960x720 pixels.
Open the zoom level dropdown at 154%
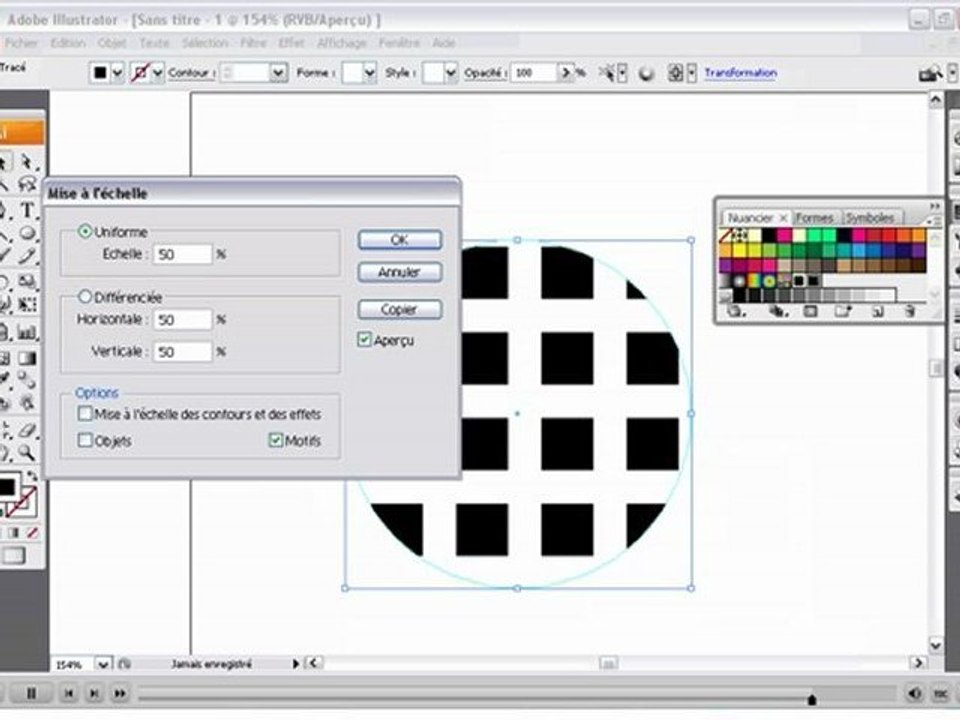tap(103, 664)
